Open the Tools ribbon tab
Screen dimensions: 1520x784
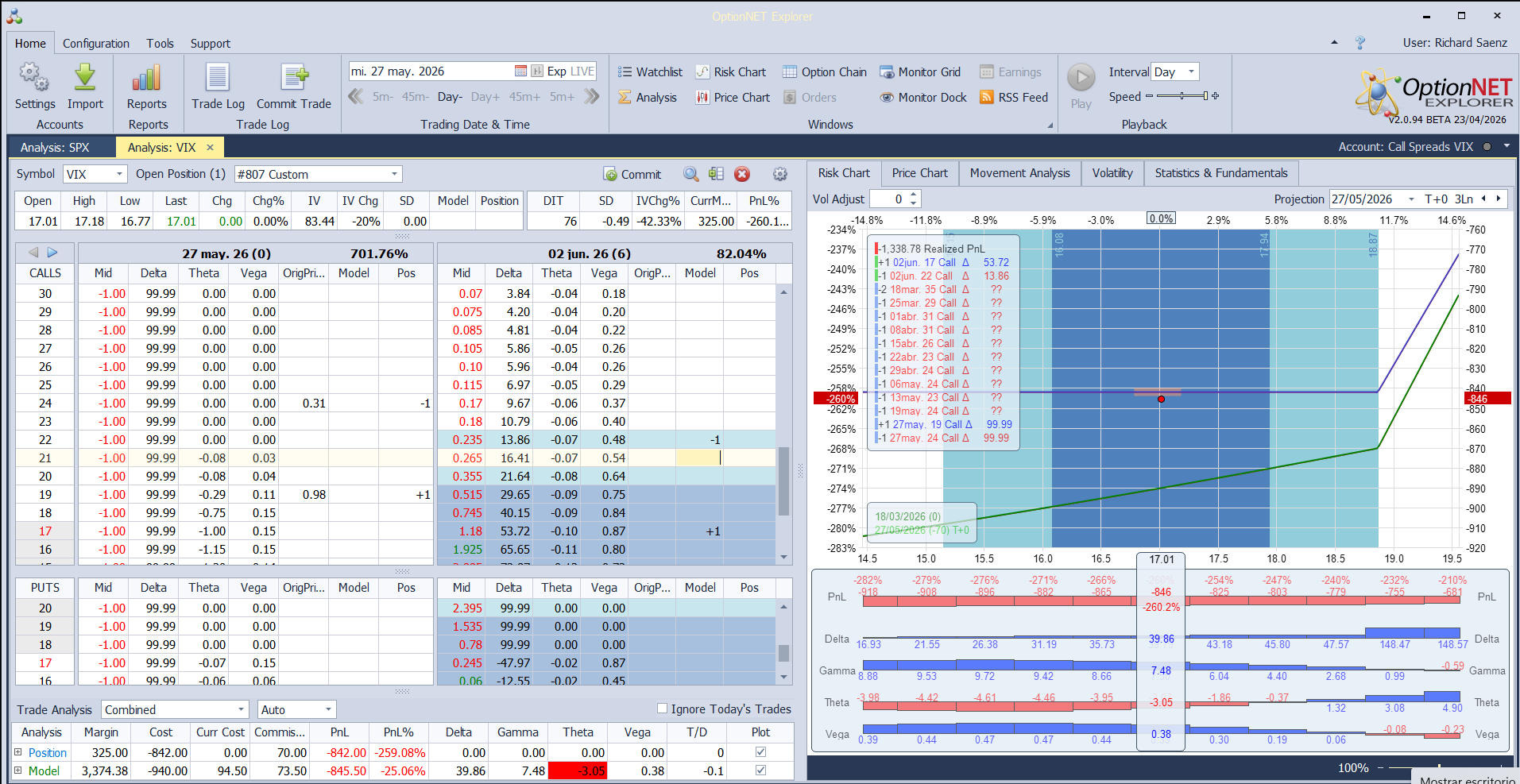tap(160, 44)
